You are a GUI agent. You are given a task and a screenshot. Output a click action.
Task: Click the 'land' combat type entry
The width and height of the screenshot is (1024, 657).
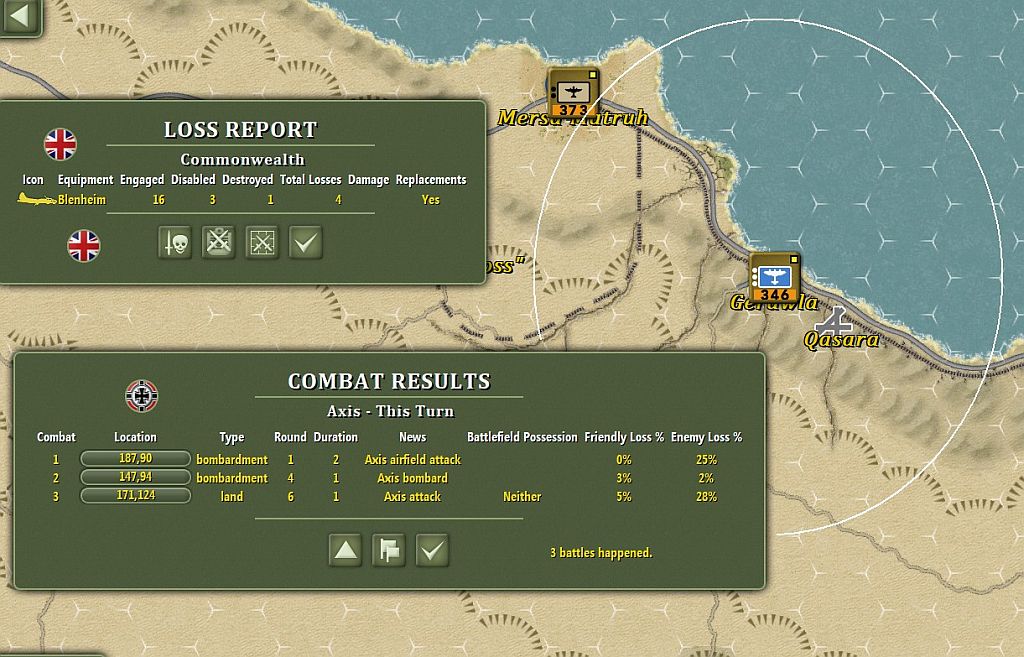(232, 497)
